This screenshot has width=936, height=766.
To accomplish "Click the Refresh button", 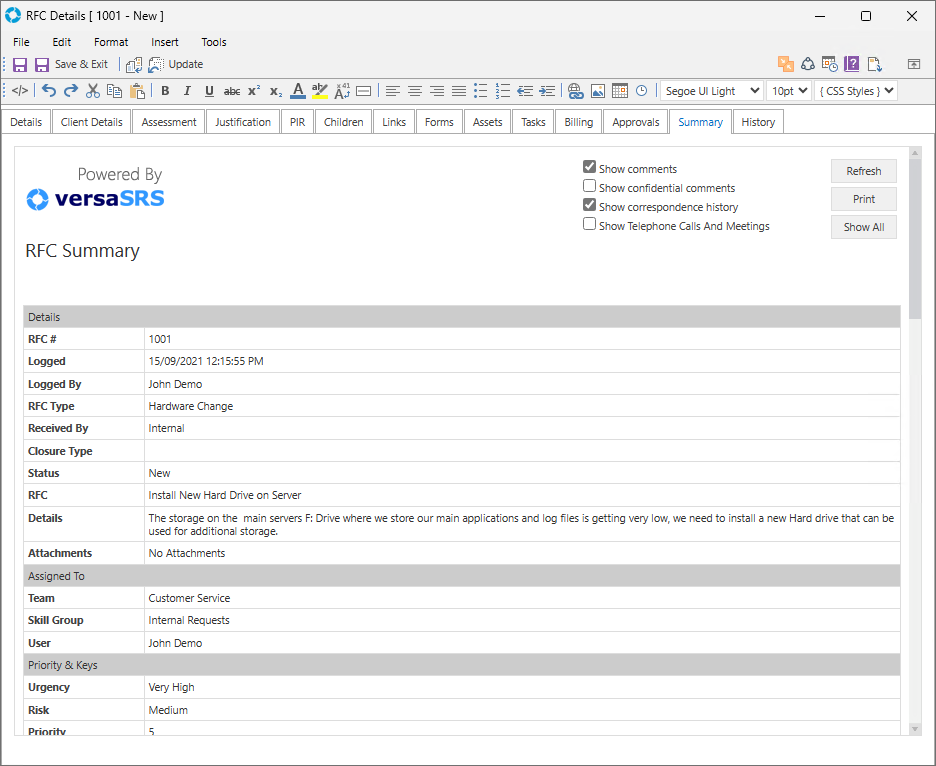I will pos(863,171).
